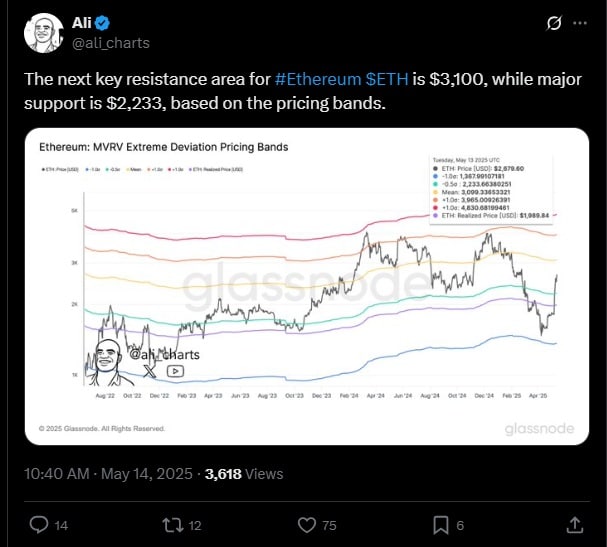Click the X logo in chart watermark
607x547 pixels.
tap(150, 371)
